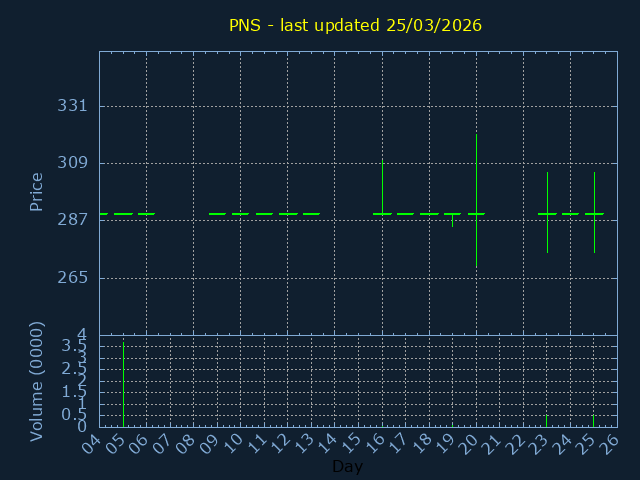The width and height of the screenshot is (640, 480).
Task: Click the Price axis label
Action: (x=37, y=191)
